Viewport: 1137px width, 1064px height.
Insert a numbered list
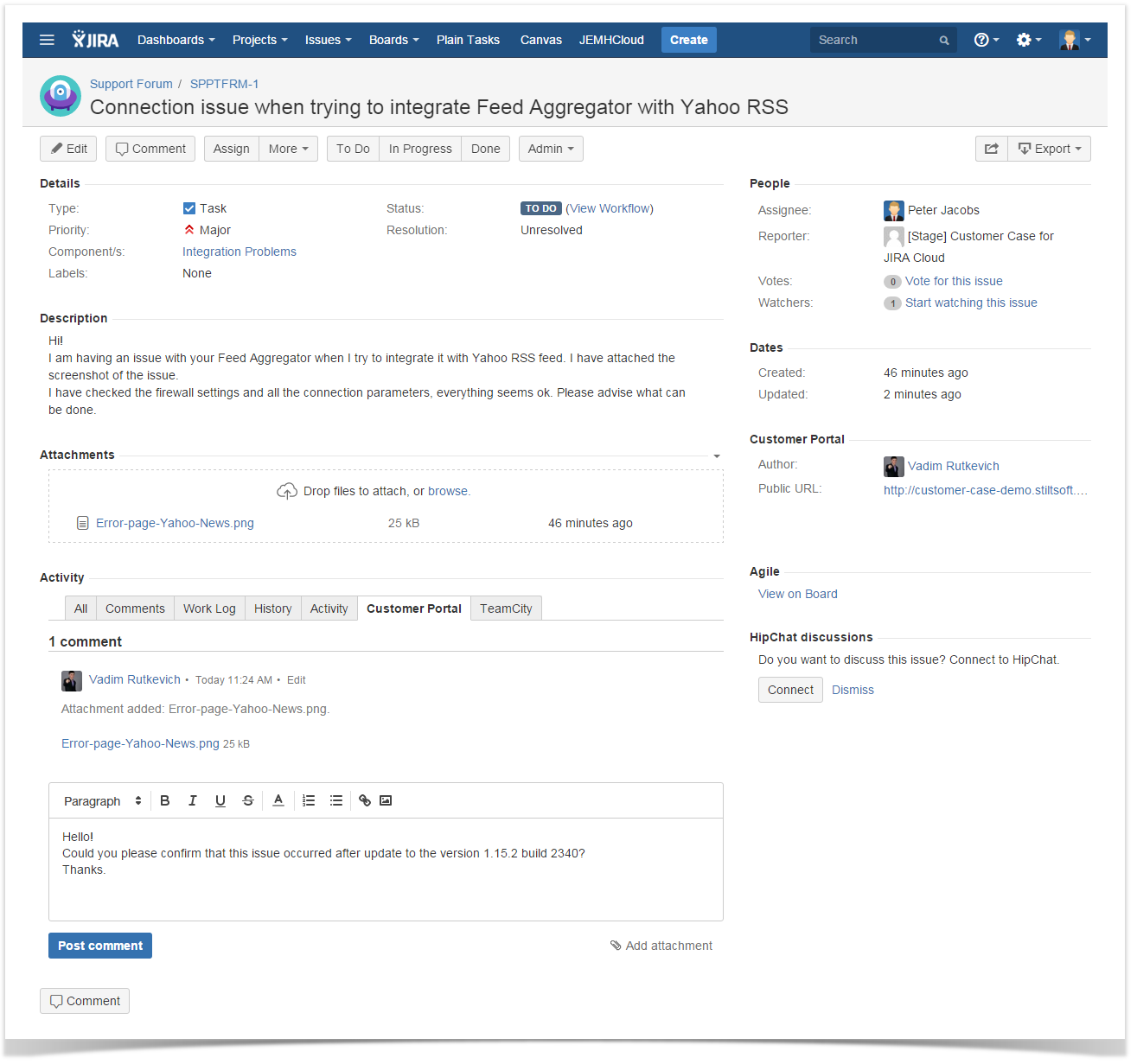[309, 800]
